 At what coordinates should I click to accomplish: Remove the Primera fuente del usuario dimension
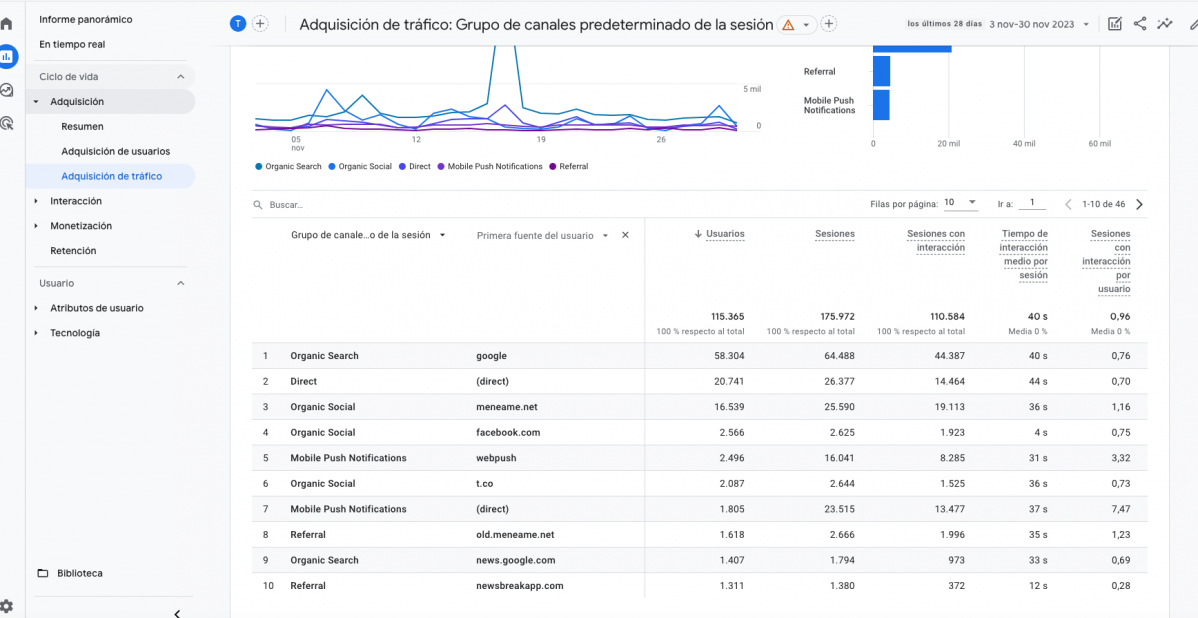(625, 235)
